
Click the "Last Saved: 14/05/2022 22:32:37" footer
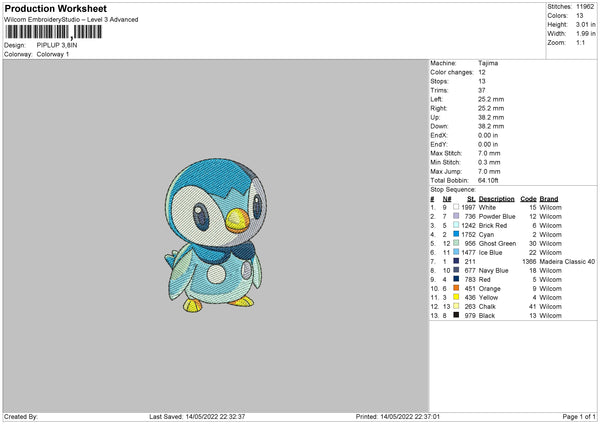click(197, 417)
